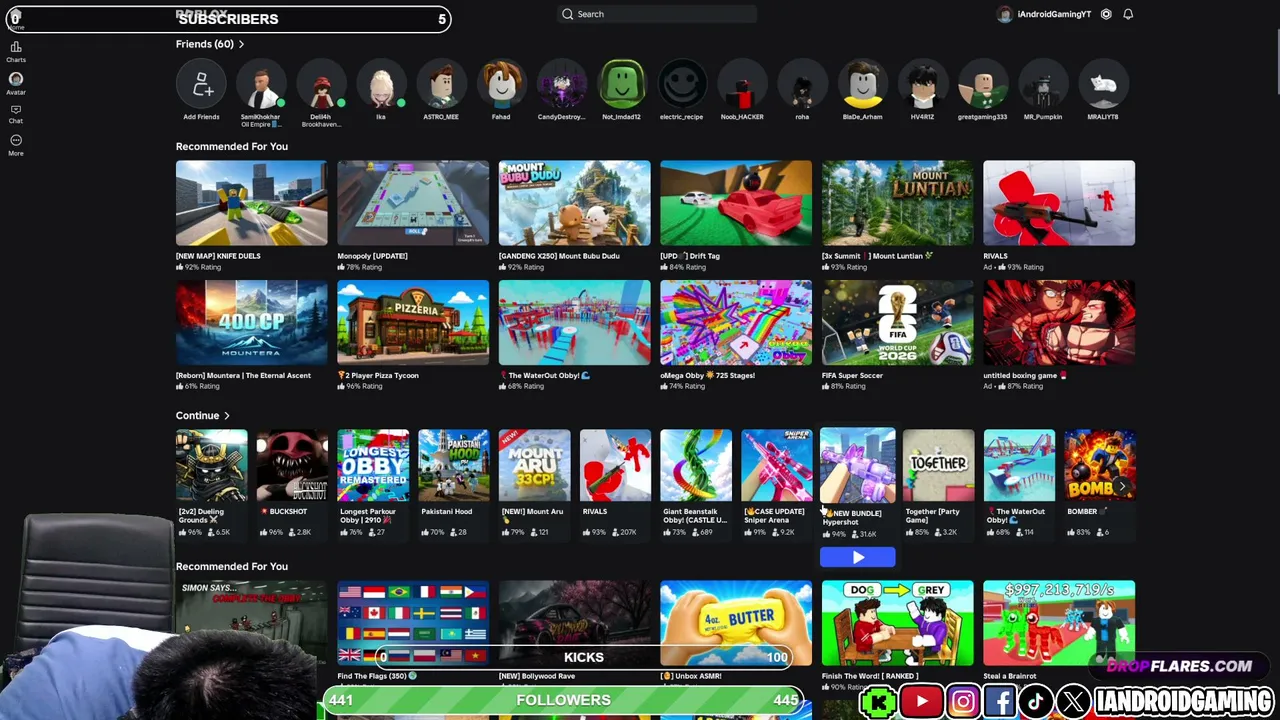Open Chat from the sidebar
The width and height of the screenshot is (1280, 720).
point(16,113)
